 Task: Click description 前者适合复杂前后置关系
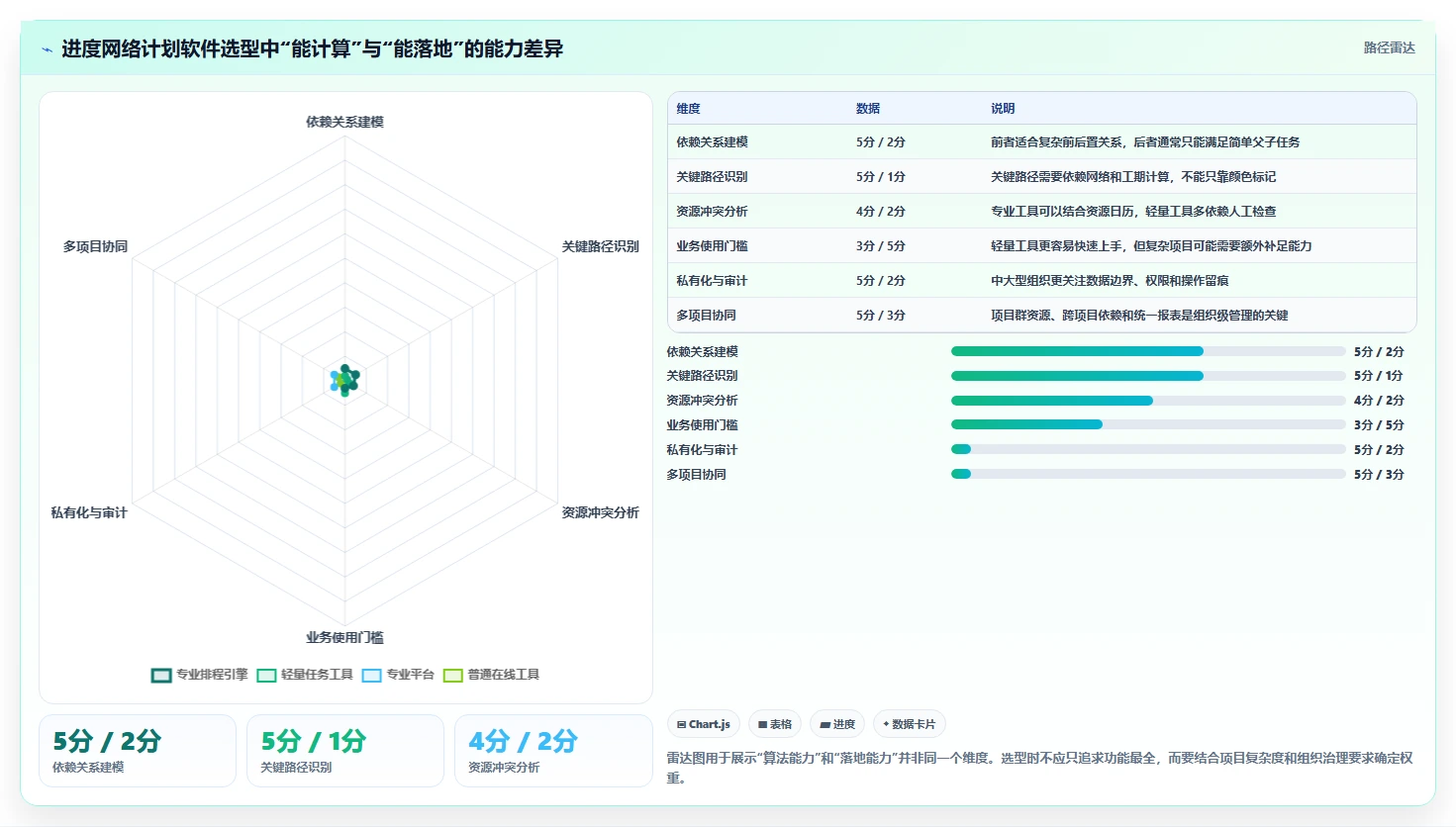[x=1145, y=142]
